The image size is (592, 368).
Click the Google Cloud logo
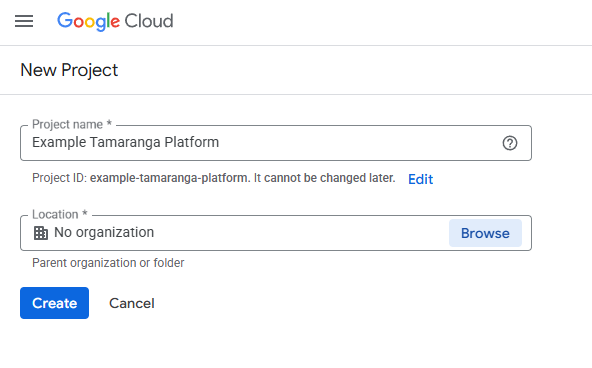coord(115,21)
